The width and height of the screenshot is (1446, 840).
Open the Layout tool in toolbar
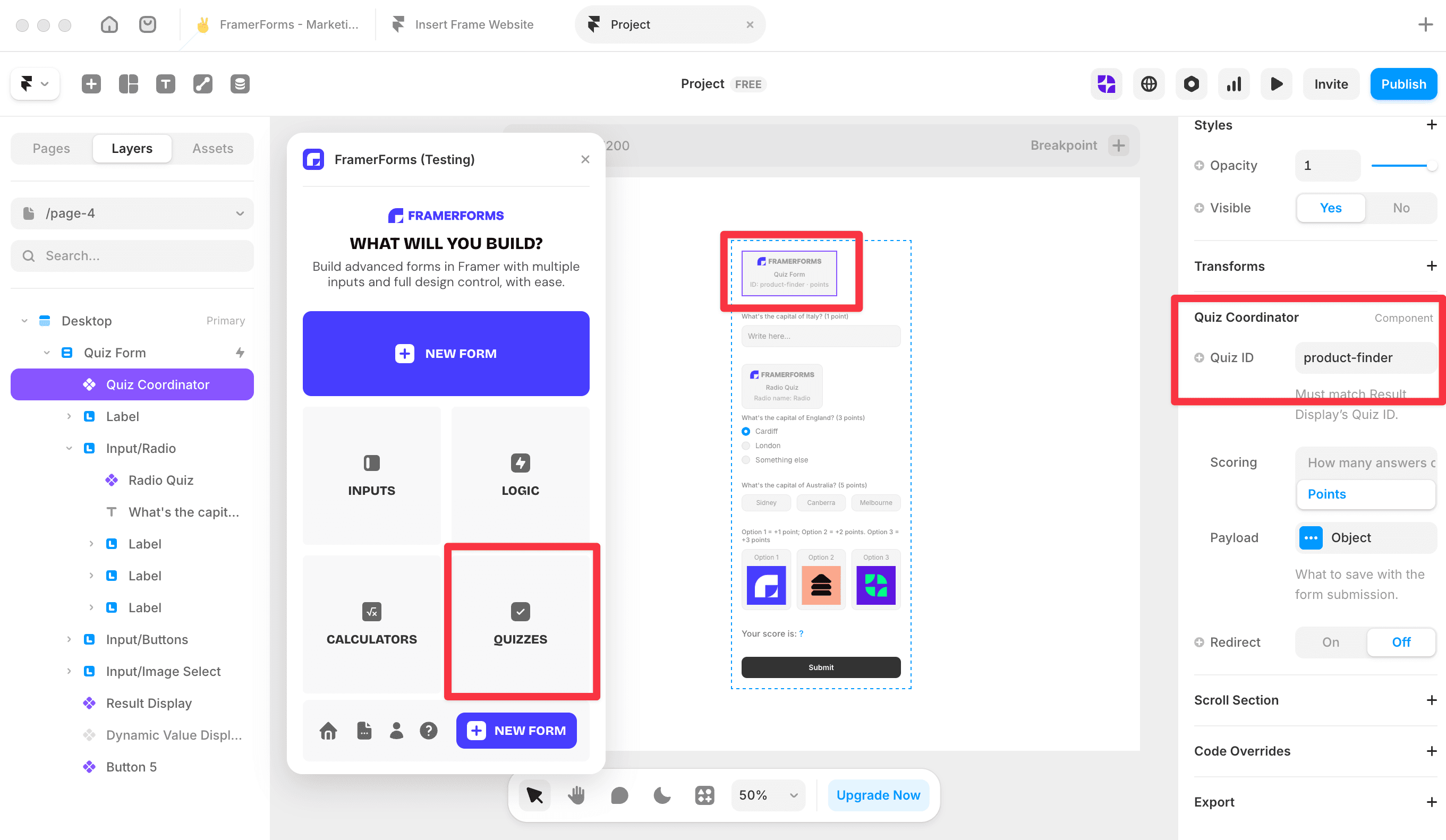click(129, 84)
